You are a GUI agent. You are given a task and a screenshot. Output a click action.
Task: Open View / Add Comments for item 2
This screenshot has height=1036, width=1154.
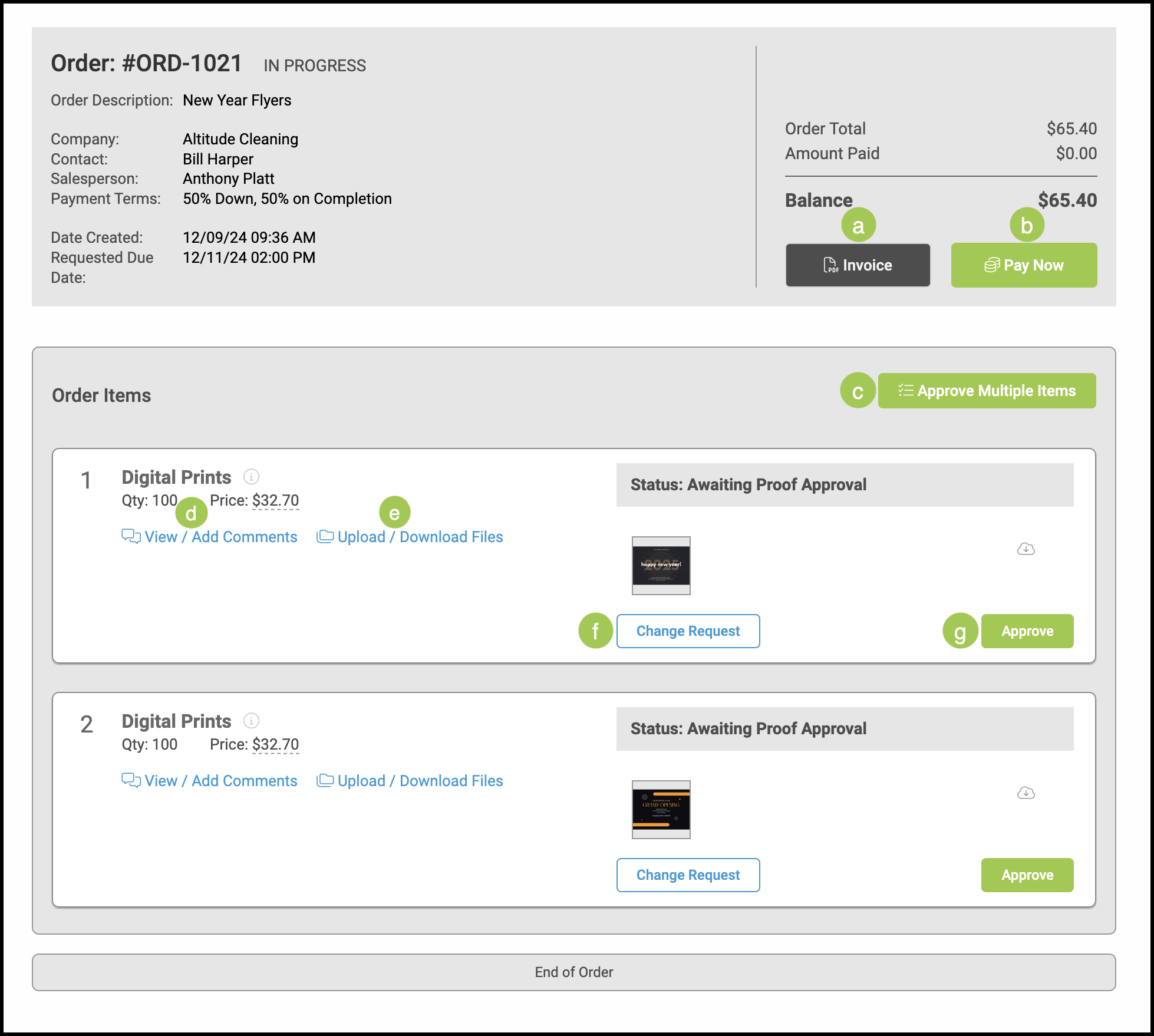coord(220,781)
